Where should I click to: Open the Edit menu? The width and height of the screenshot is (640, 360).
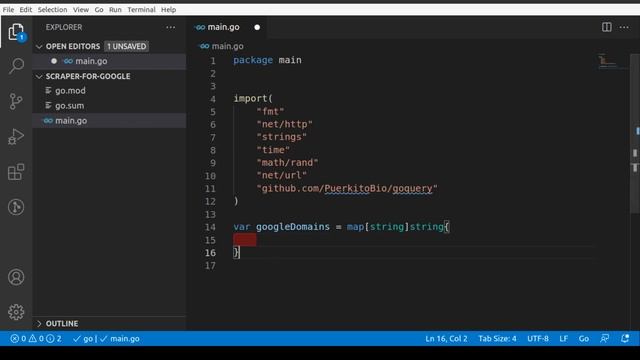(26, 9)
